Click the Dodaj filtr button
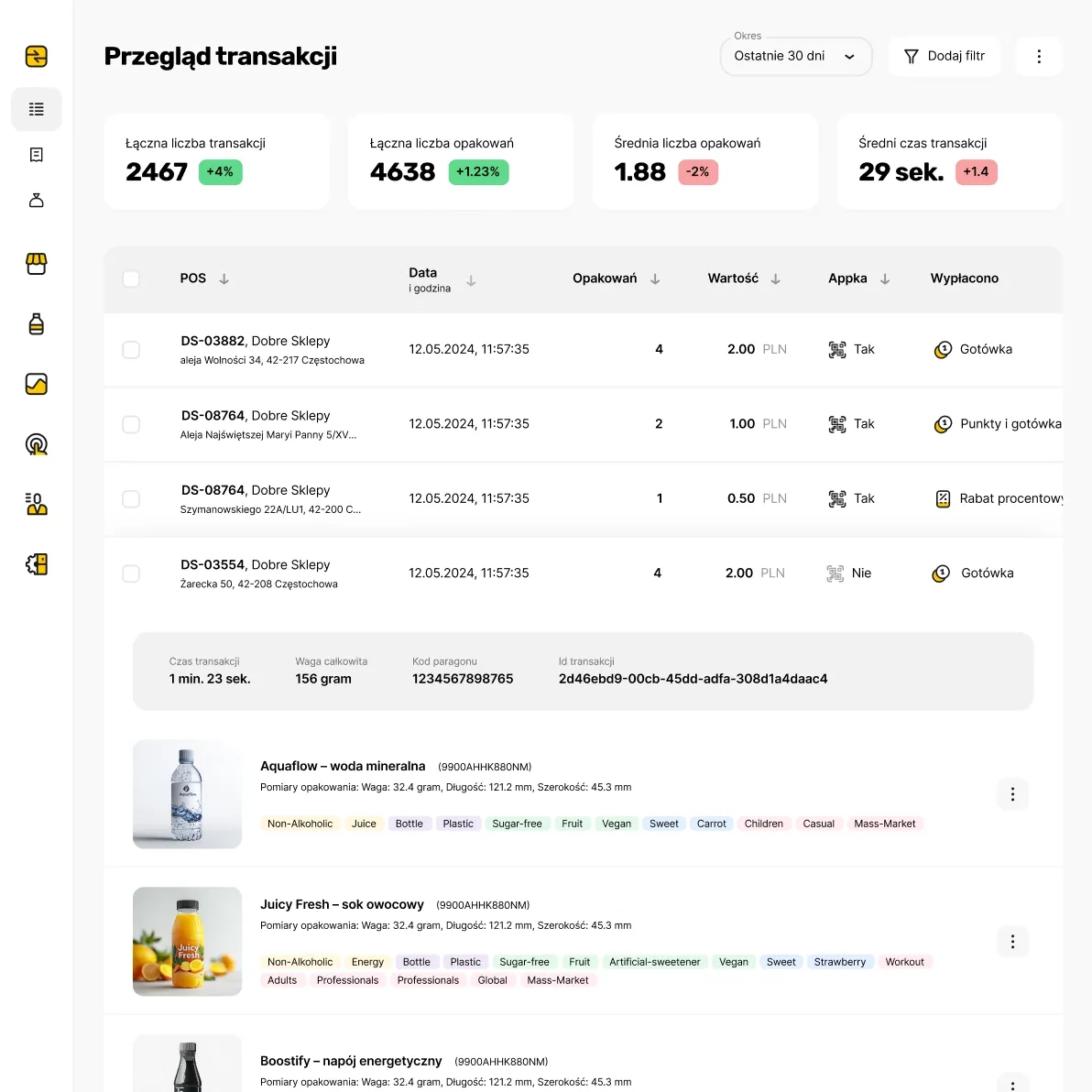 945,57
